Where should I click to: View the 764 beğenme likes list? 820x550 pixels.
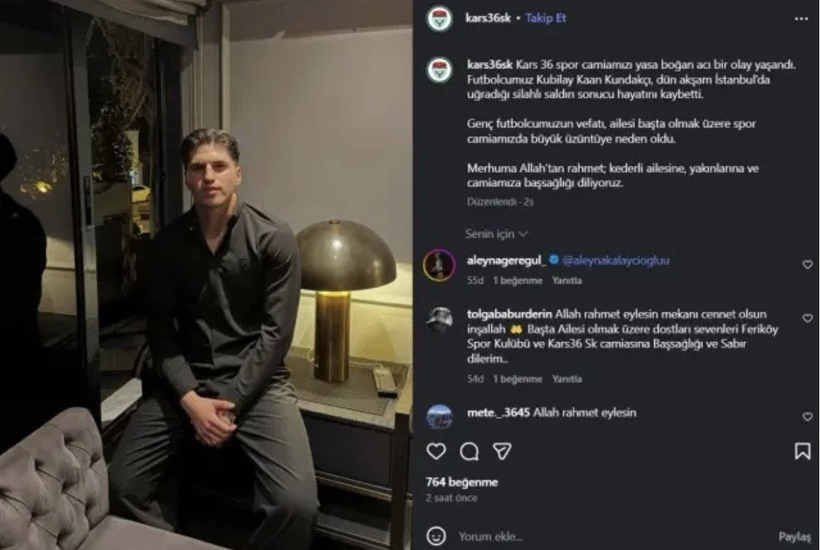coord(461,481)
